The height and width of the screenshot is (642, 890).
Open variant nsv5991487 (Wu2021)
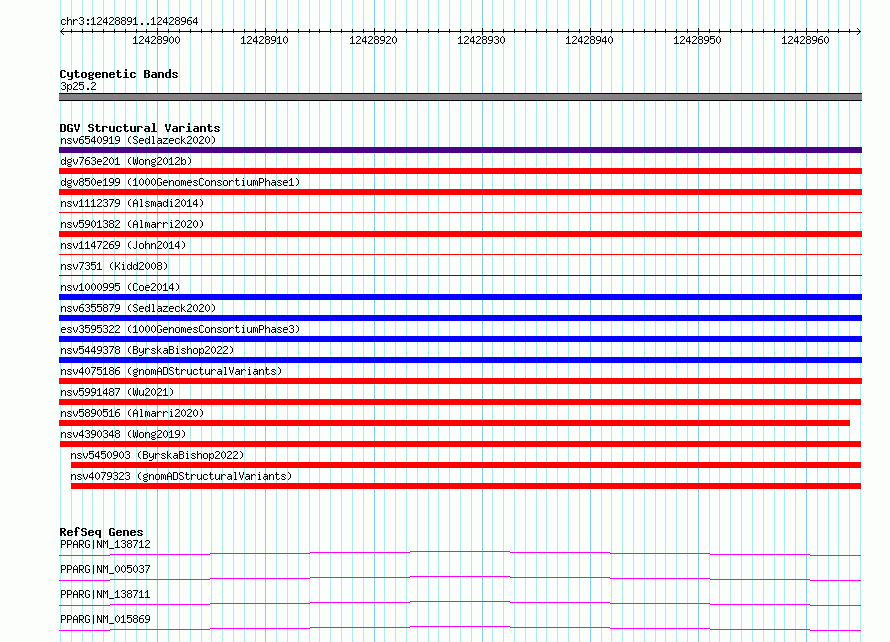point(117,392)
